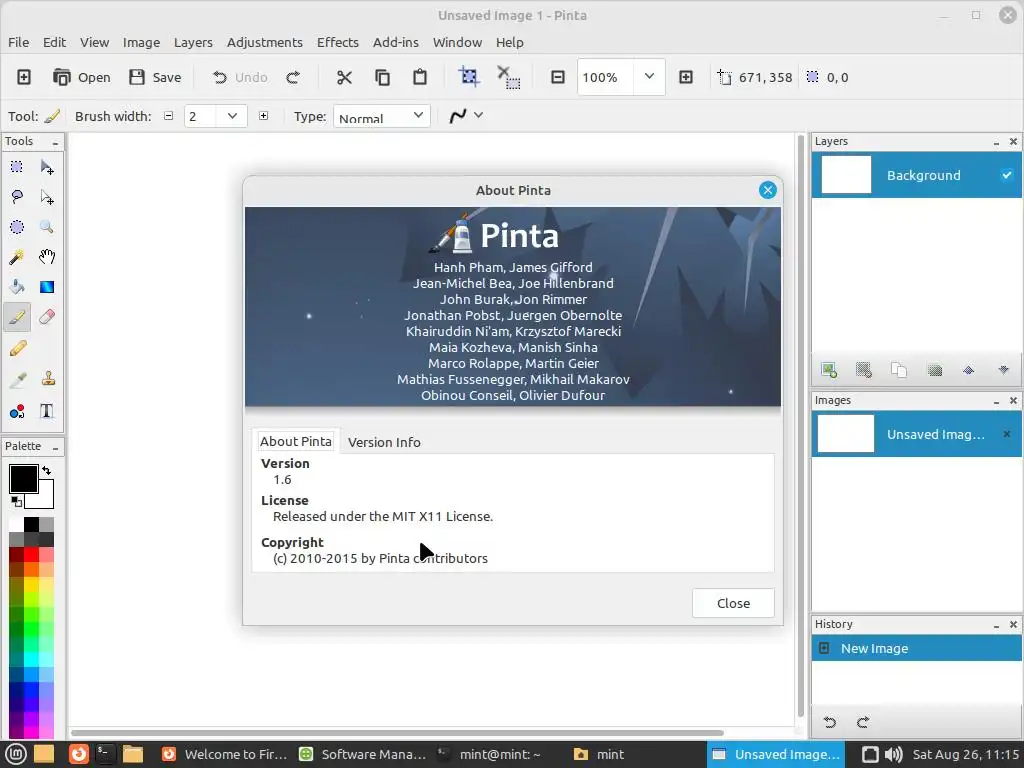Swap primary and secondary colors arrow

click(46, 470)
